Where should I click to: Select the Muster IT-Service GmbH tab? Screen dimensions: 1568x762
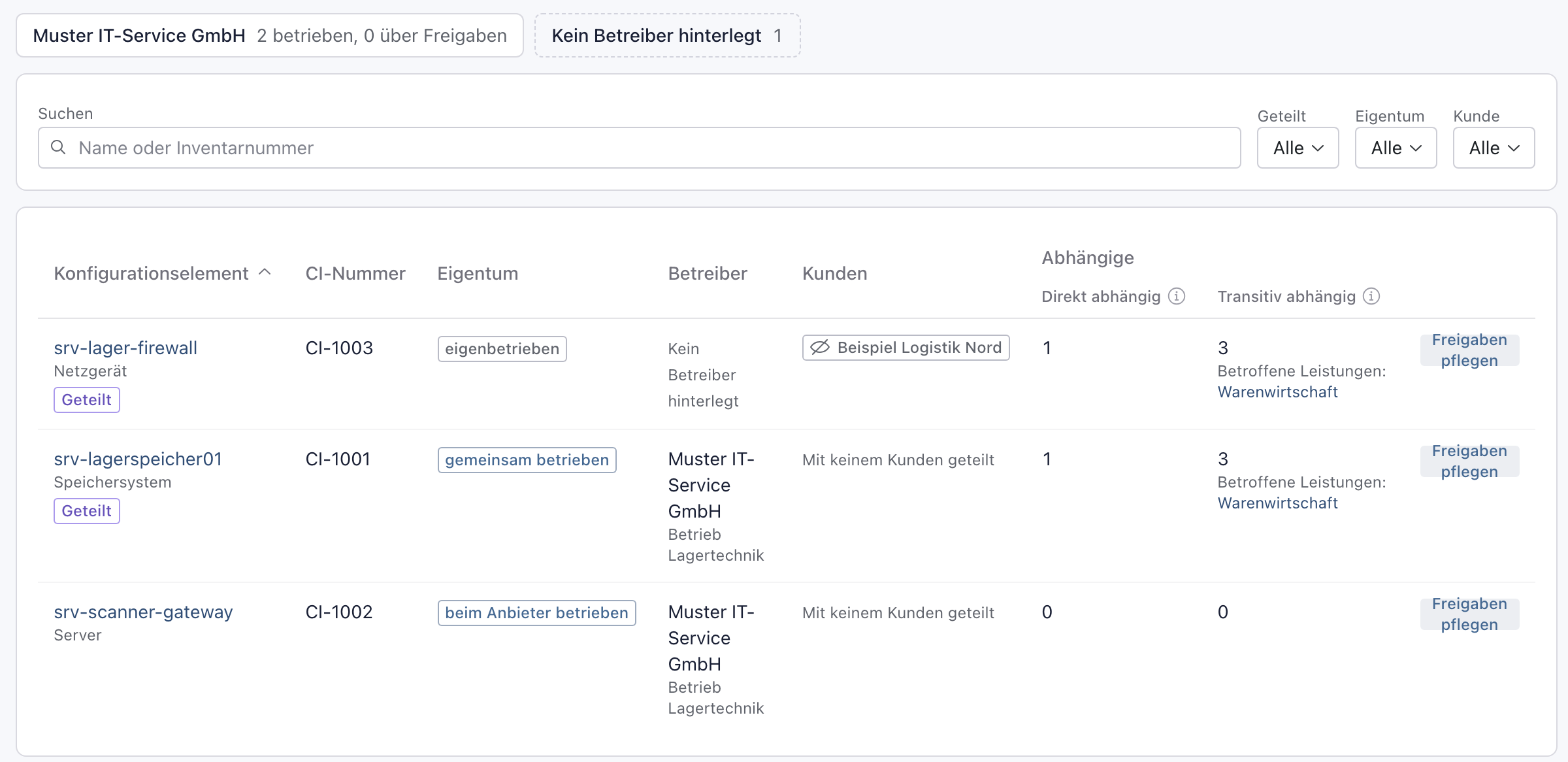tap(270, 35)
